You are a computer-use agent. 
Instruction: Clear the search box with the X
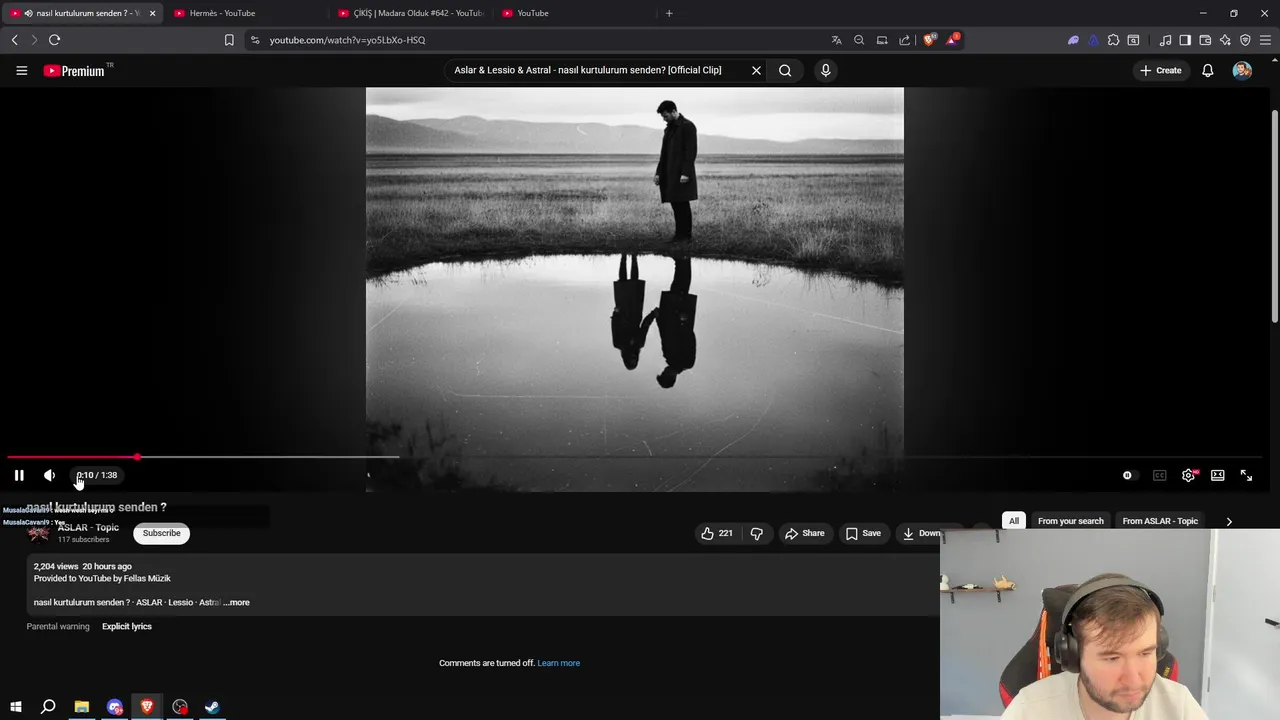756,70
